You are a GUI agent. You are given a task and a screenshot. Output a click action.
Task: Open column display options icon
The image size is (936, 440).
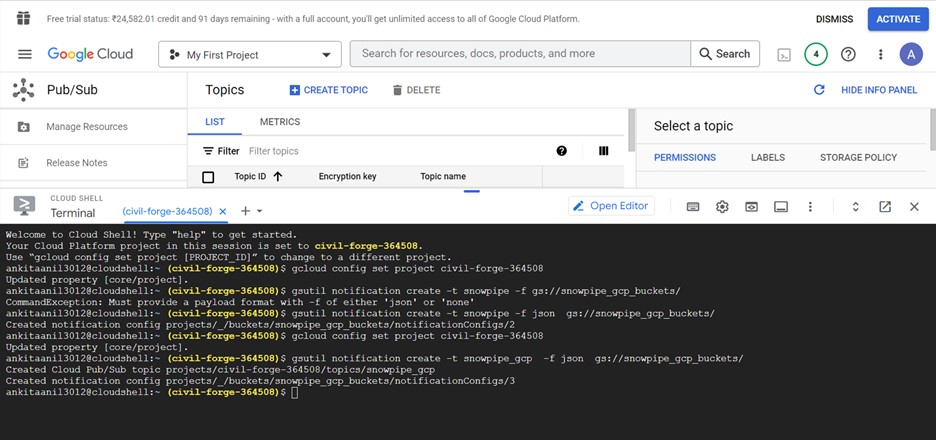click(603, 151)
